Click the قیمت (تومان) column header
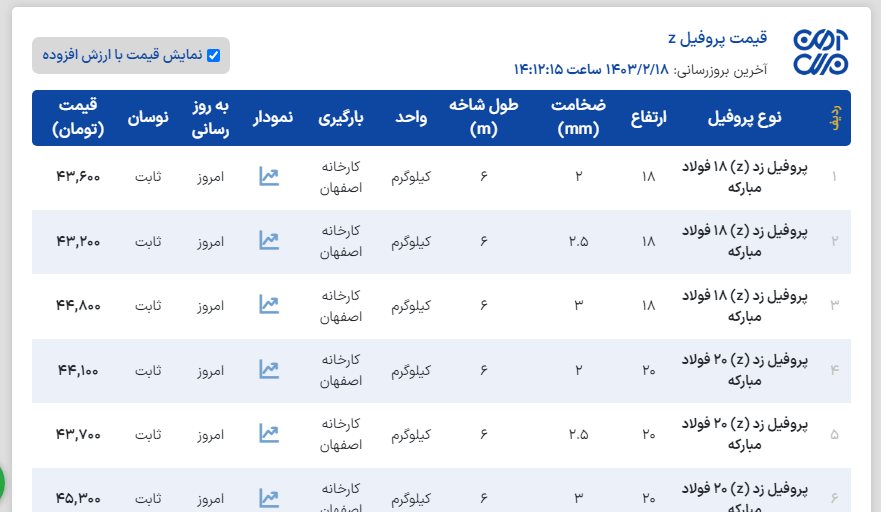 click(x=78, y=118)
